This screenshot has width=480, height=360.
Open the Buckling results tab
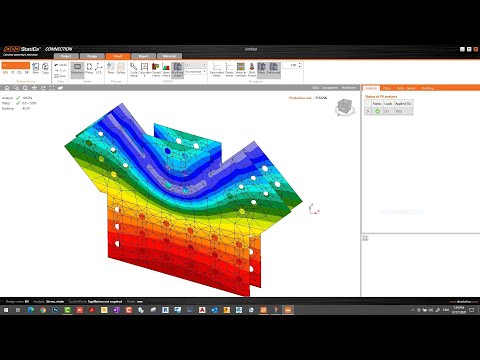428,88
